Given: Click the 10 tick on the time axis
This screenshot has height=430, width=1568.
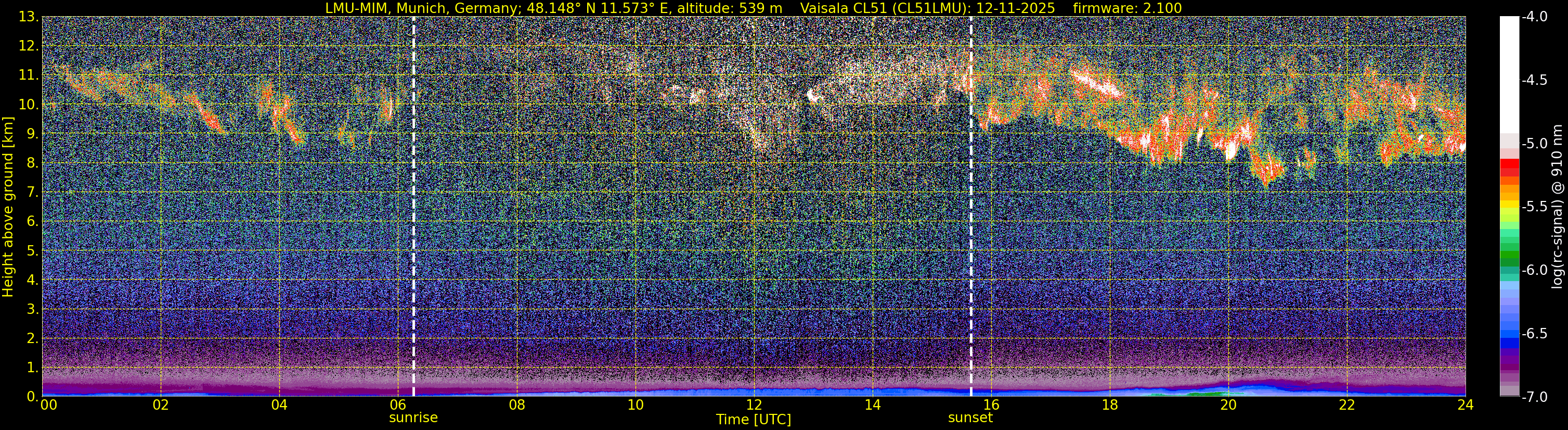Looking at the screenshot, I should tap(635, 405).
